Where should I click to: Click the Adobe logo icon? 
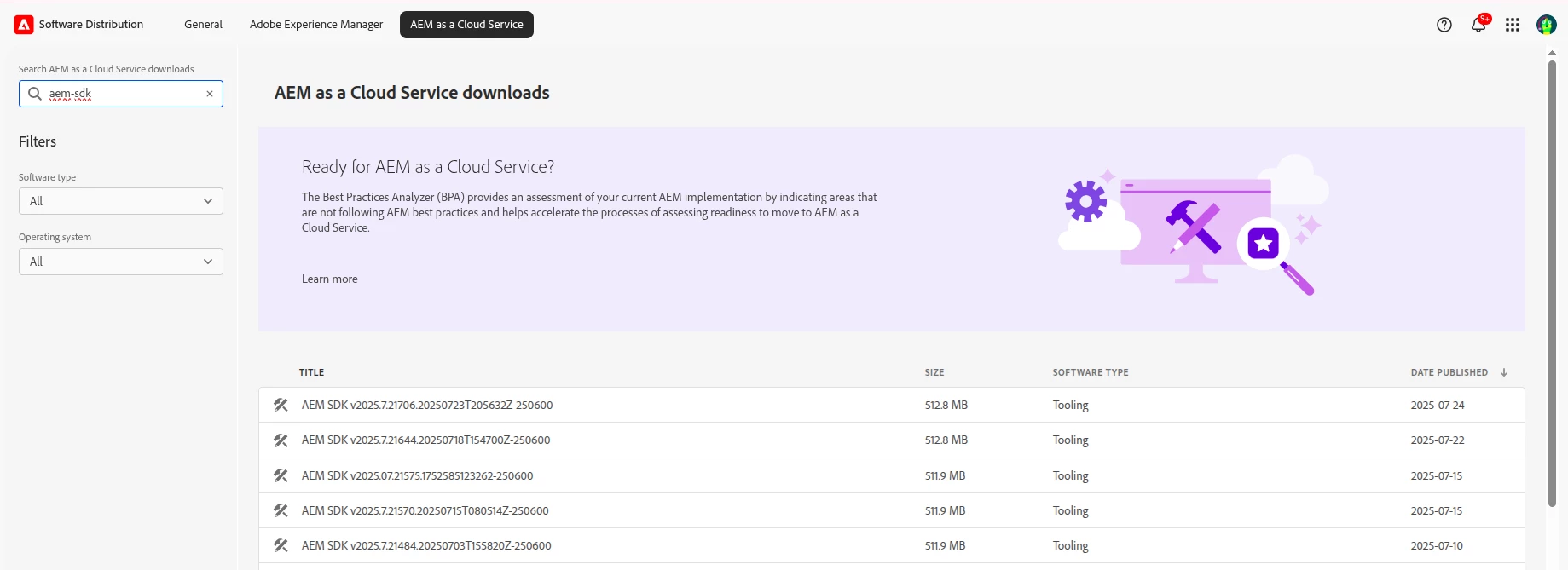(24, 25)
